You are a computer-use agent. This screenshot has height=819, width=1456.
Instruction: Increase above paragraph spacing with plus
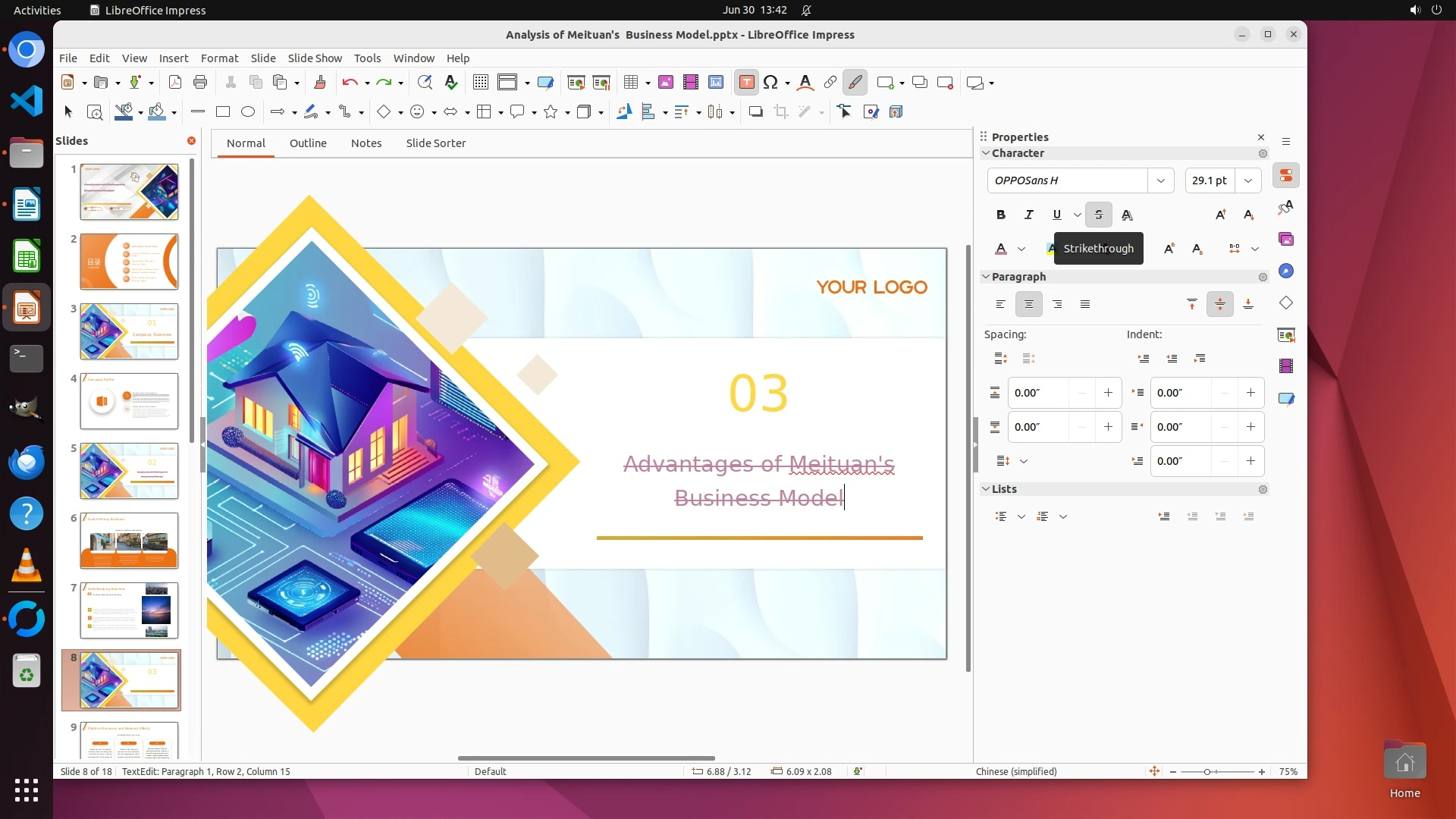[x=1108, y=393]
